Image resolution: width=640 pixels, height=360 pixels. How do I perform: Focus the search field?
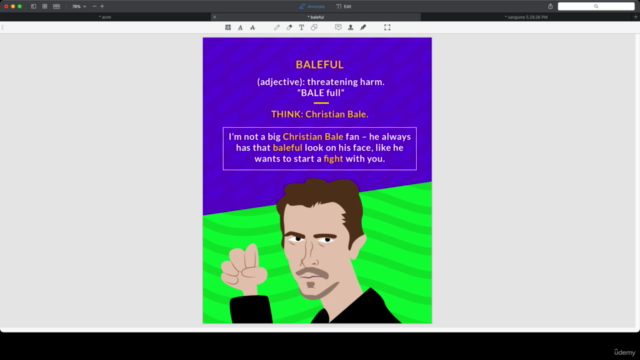596,6
